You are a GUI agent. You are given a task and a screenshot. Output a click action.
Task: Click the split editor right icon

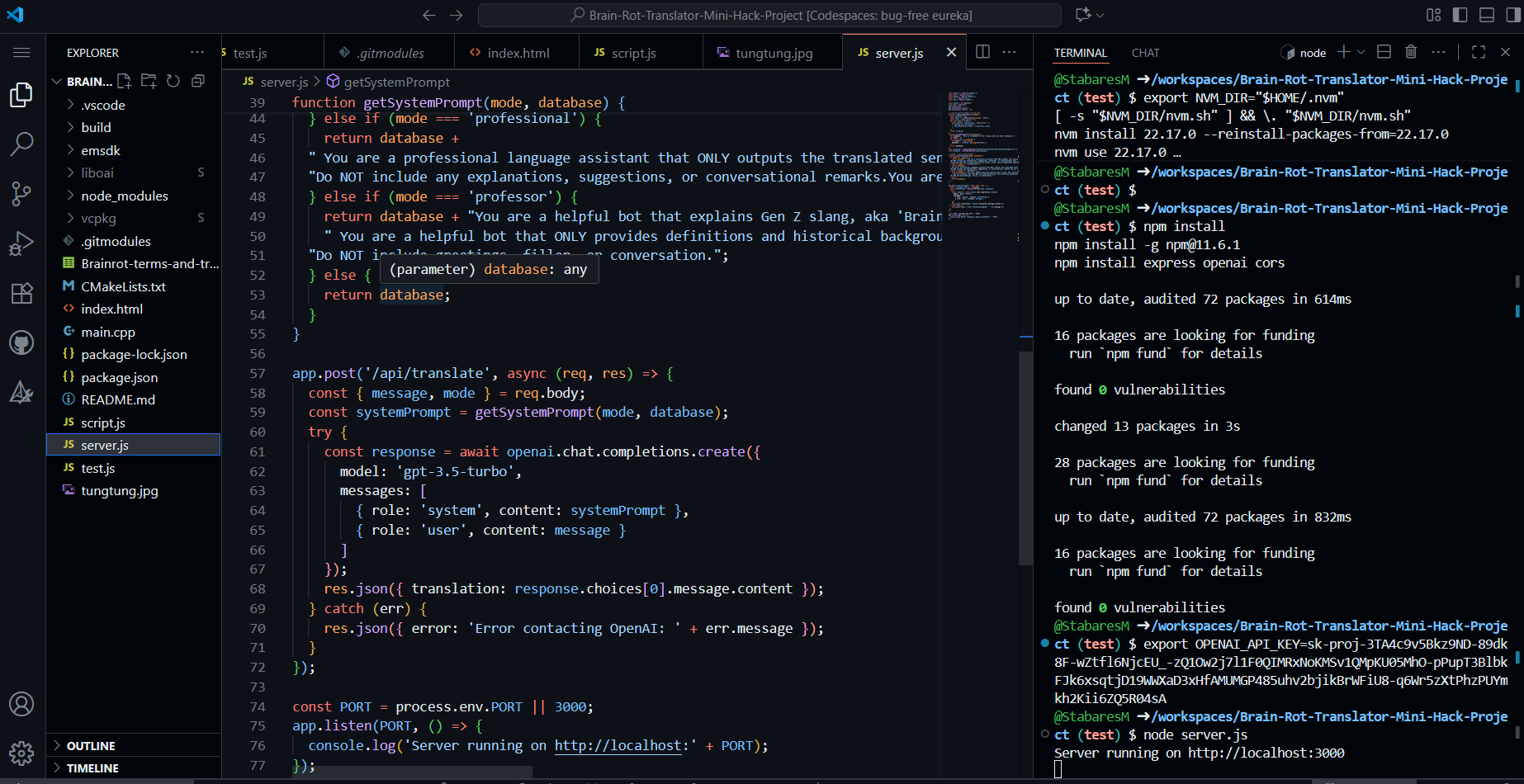982,52
